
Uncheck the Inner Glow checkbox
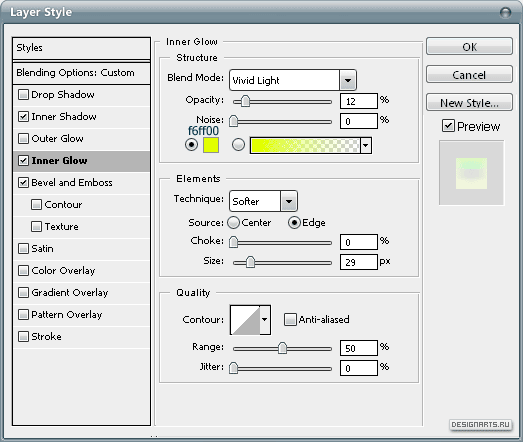pyautogui.click(x=23, y=161)
